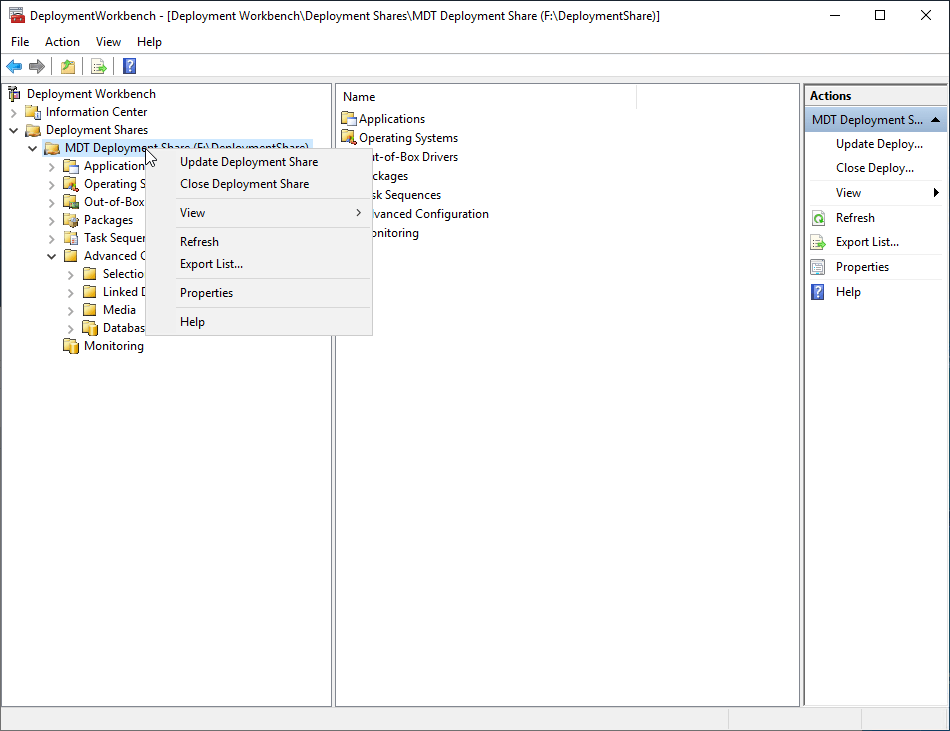Click the Up One Level folder toolbar icon
Screen dimensions: 950x731
point(67,66)
